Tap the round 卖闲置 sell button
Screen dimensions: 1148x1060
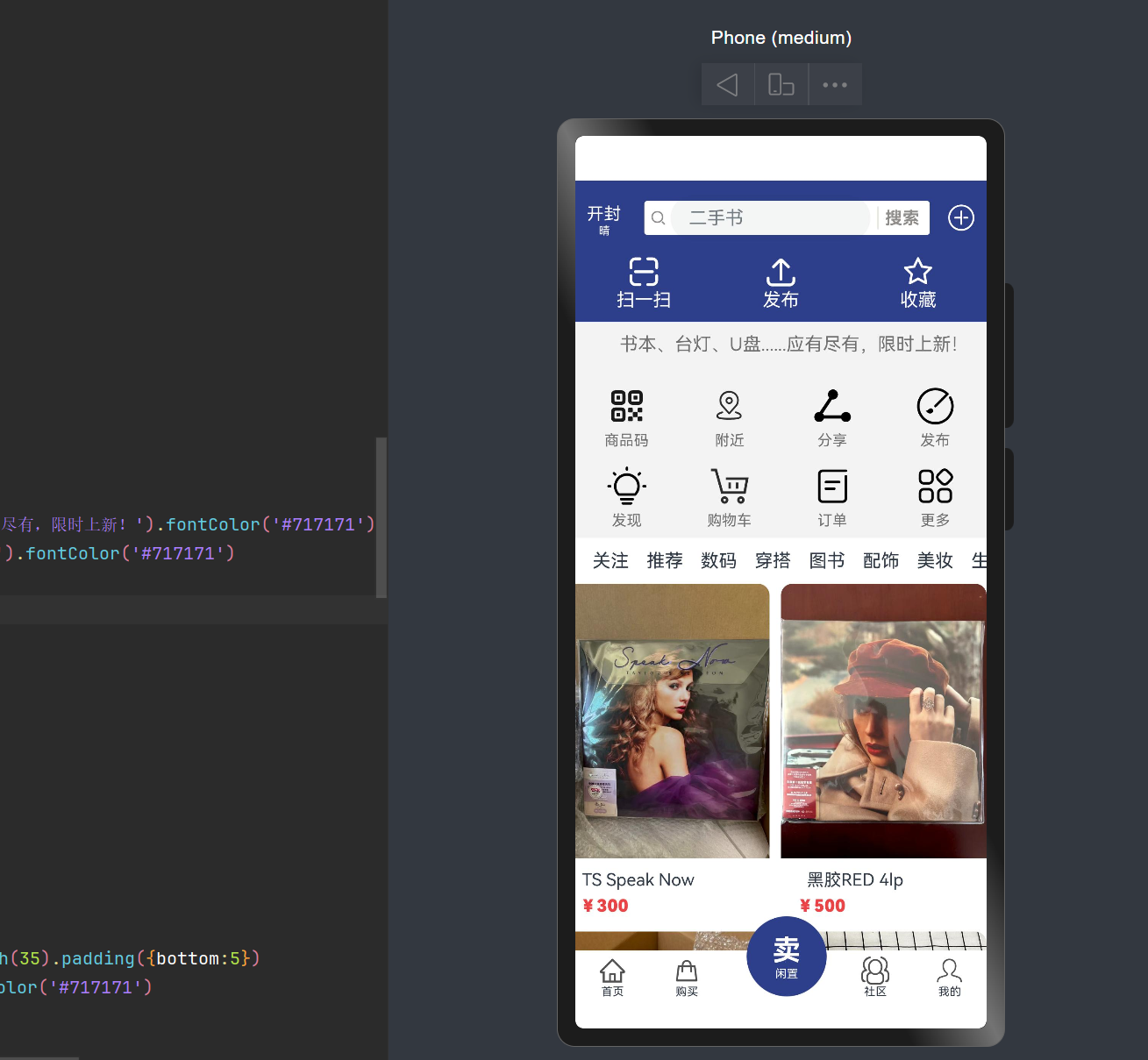(x=787, y=957)
